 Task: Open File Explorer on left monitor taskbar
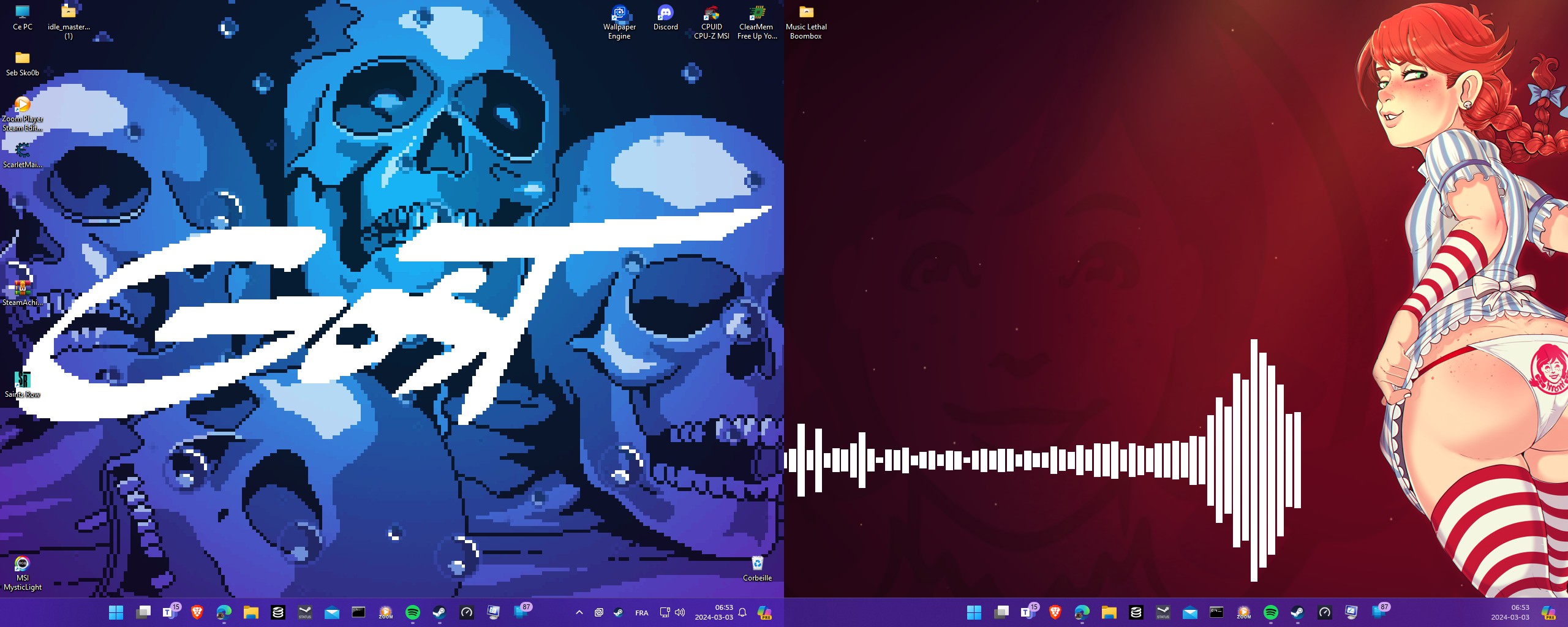[251, 612]
